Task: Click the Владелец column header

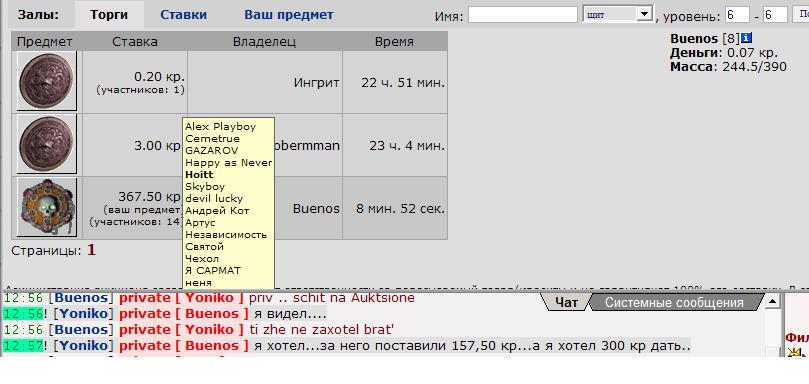Action: point(264,41)
